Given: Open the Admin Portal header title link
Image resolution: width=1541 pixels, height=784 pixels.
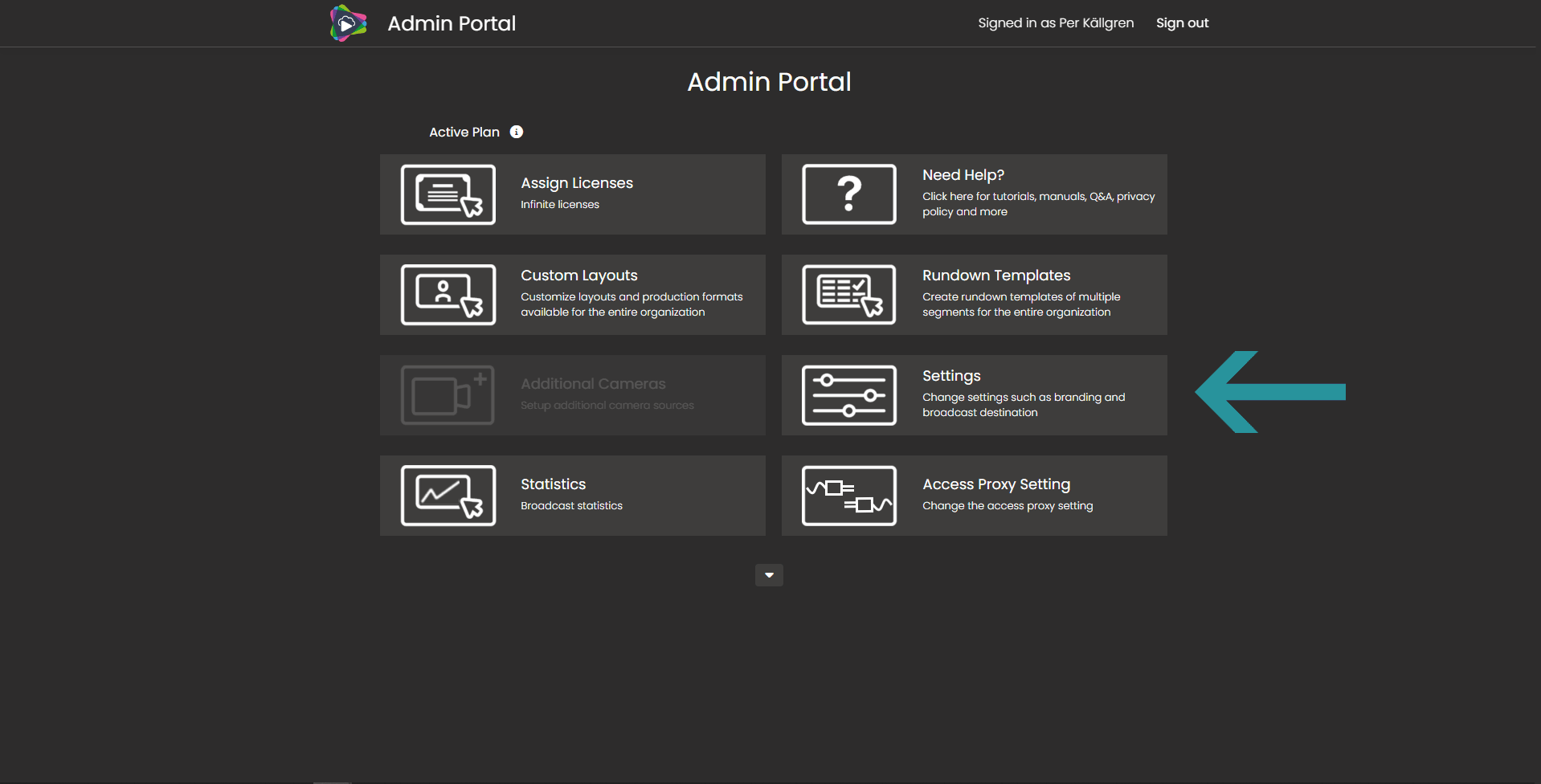Looking at the screenshot, I should pos(452,23).
